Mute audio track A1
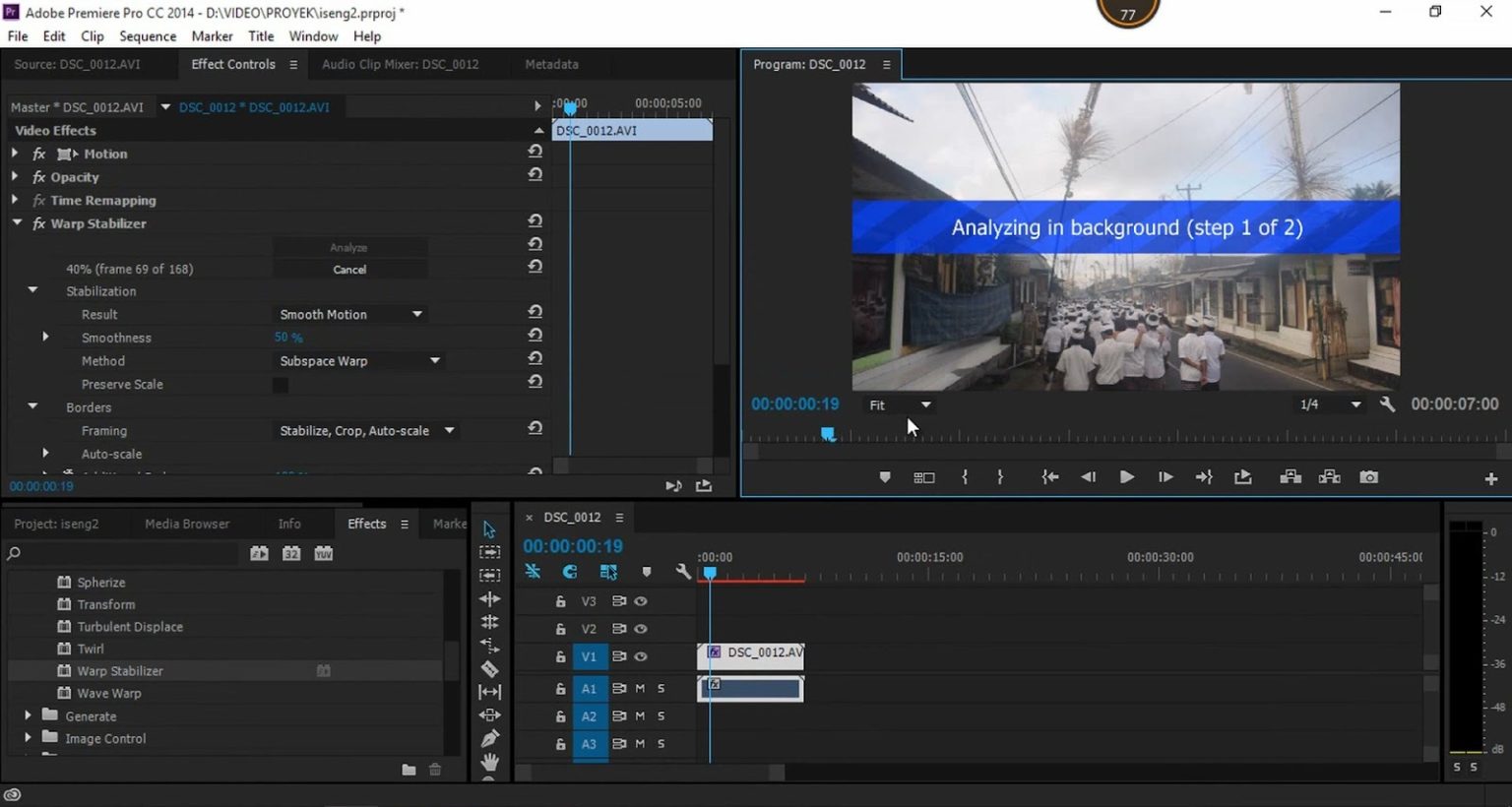This screenshot has height=807, width=1512. coord(640,689)
